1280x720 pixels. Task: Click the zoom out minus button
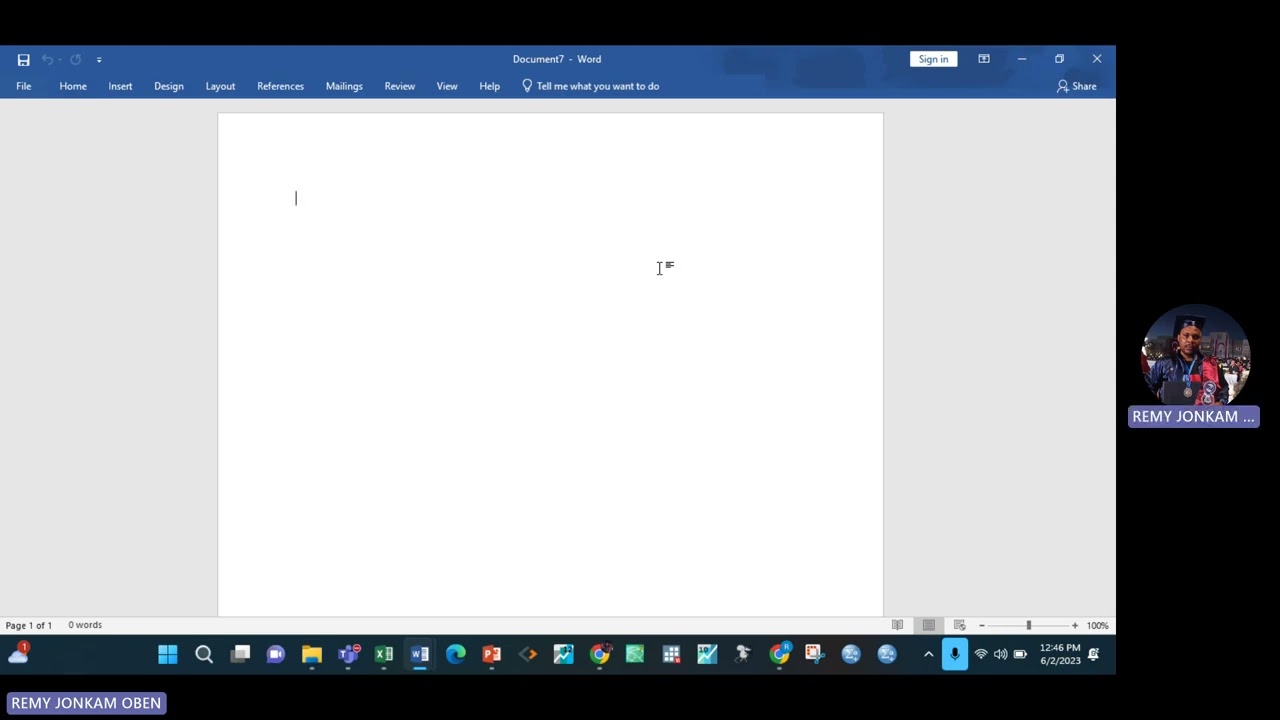pos(982,625)
